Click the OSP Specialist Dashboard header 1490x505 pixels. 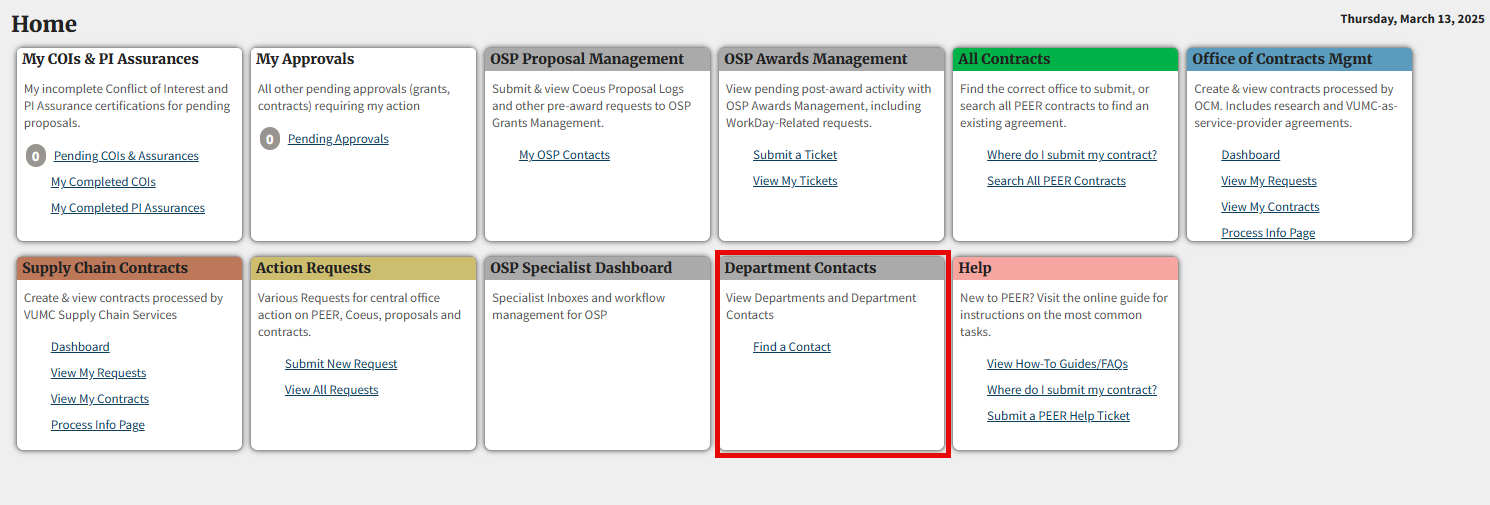click(598, 268)
